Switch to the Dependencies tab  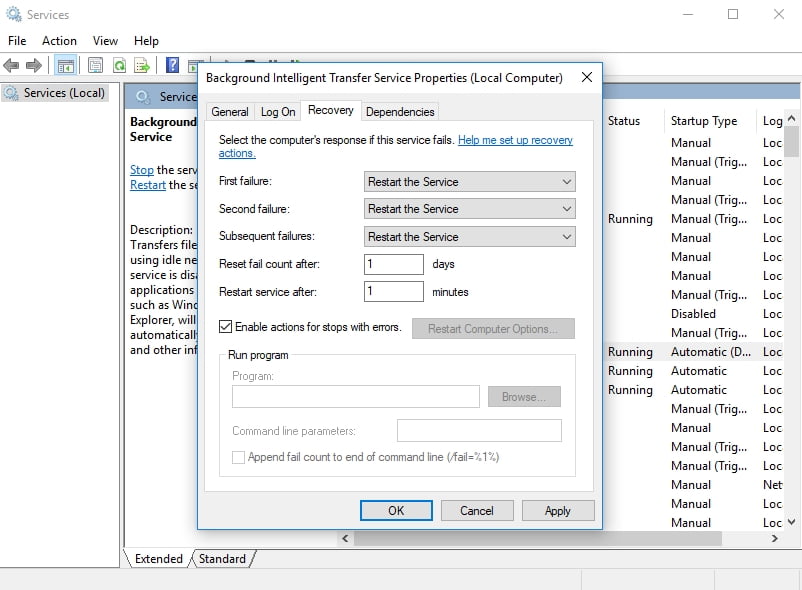coord(400,112)
